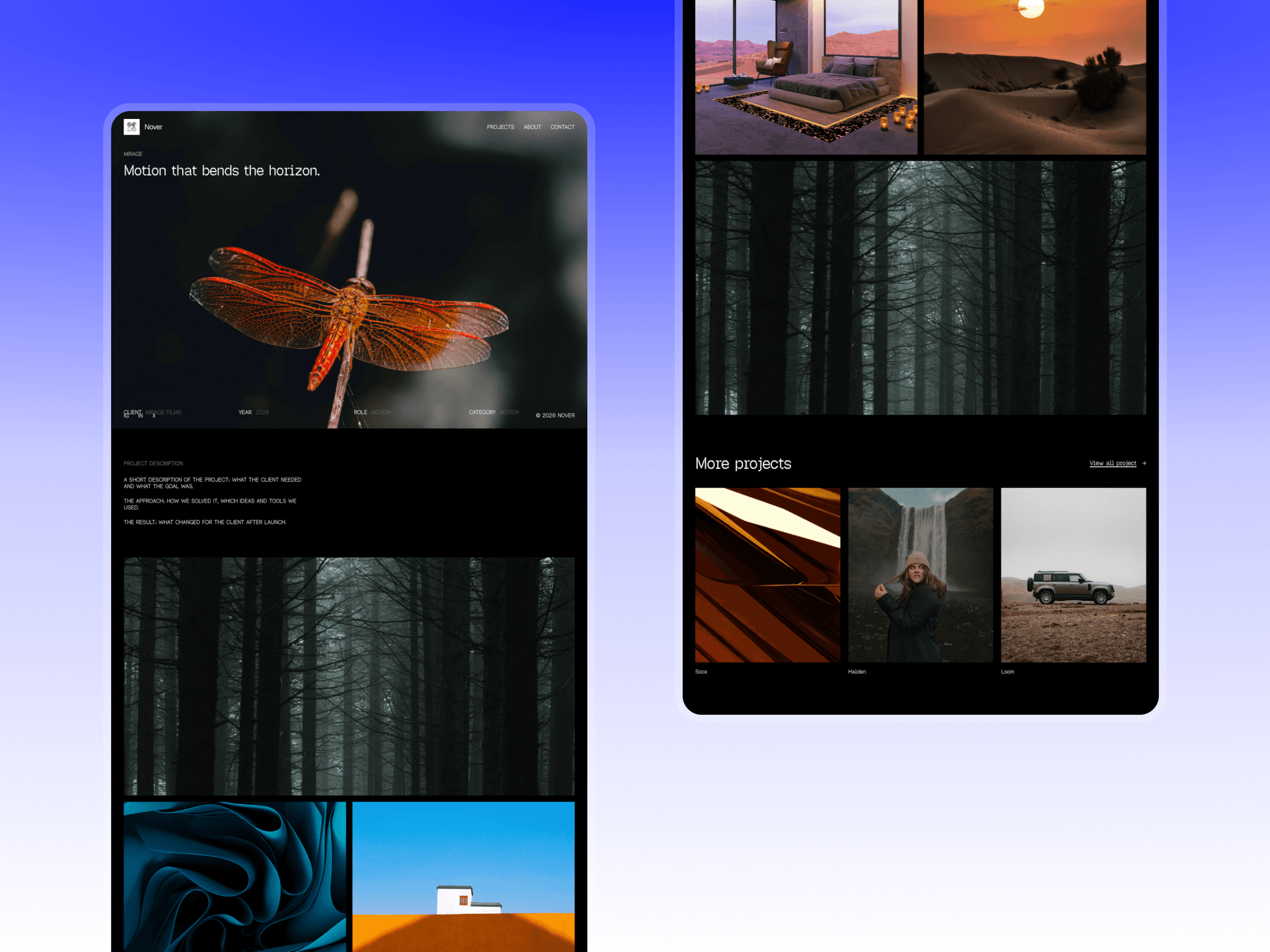The width and height of the screenshot is (1270, 952).
Task: Open the PROJECTS nav item
Action: coord(500,127)
